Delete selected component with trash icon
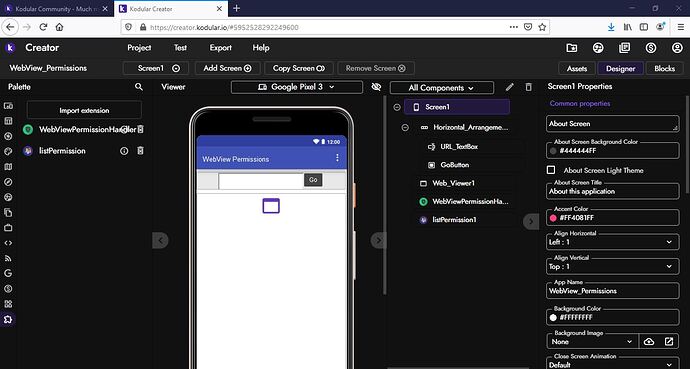 (529, 87)
